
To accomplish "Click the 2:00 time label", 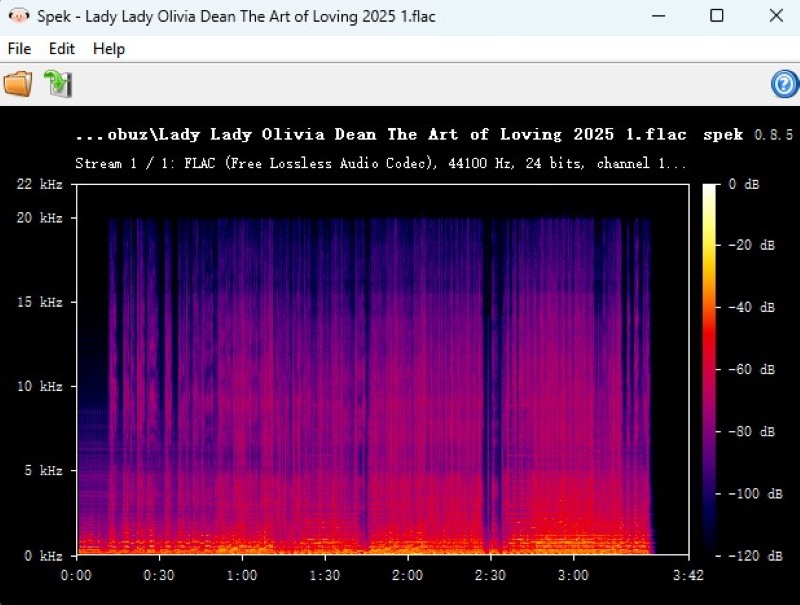I will (x=408, y=575).
